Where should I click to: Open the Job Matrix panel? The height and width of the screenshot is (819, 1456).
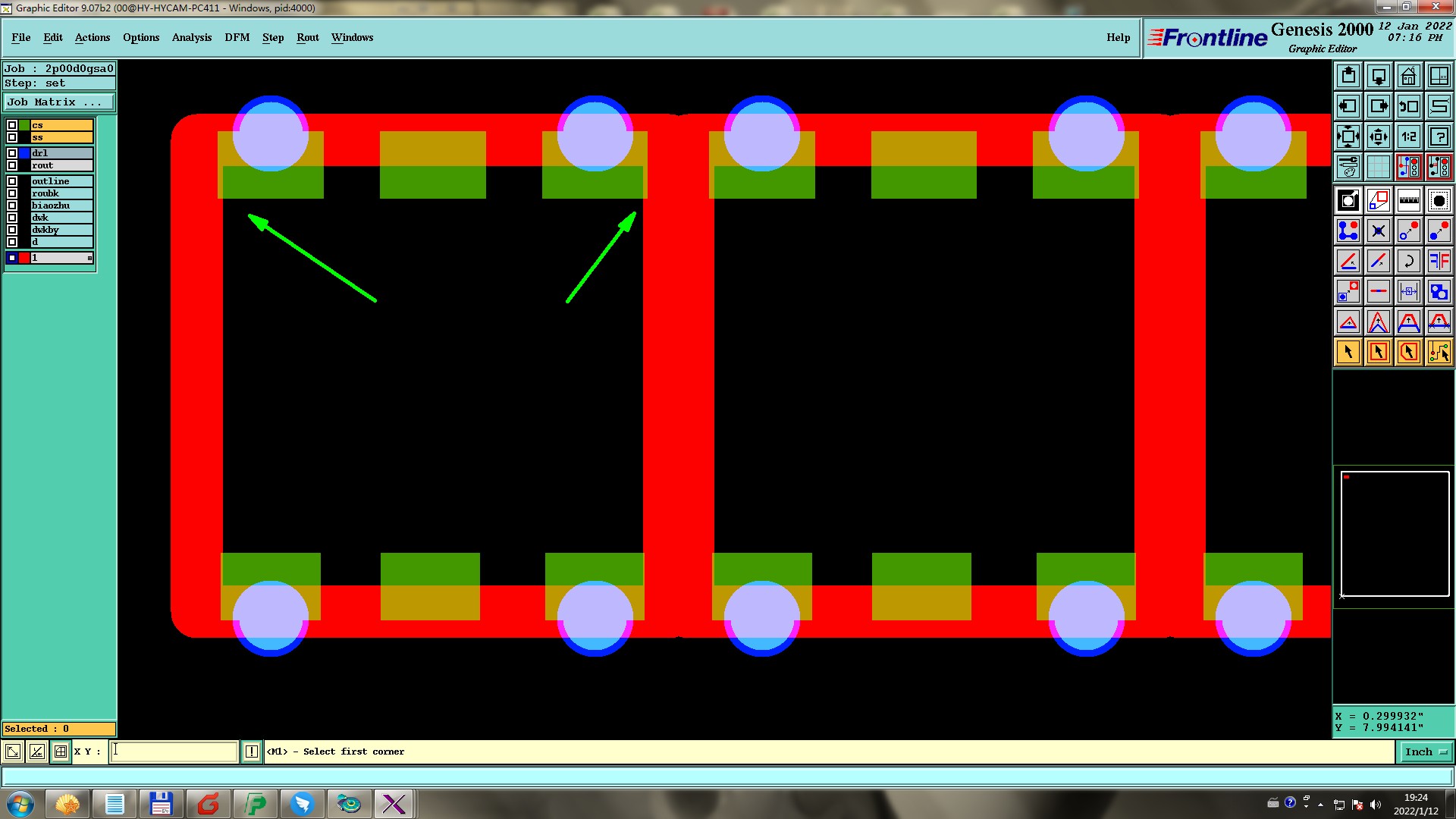[59, 102]
